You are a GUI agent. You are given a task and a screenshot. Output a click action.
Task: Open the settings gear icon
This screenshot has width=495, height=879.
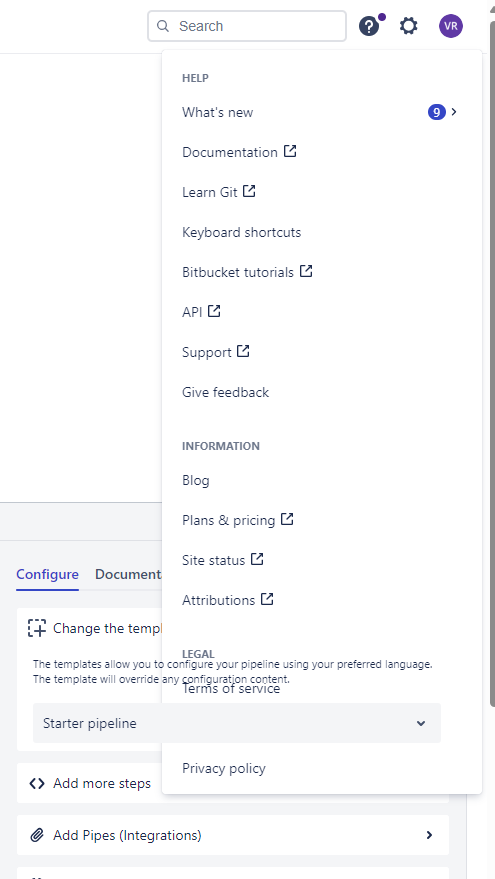(x=409, y=26)
